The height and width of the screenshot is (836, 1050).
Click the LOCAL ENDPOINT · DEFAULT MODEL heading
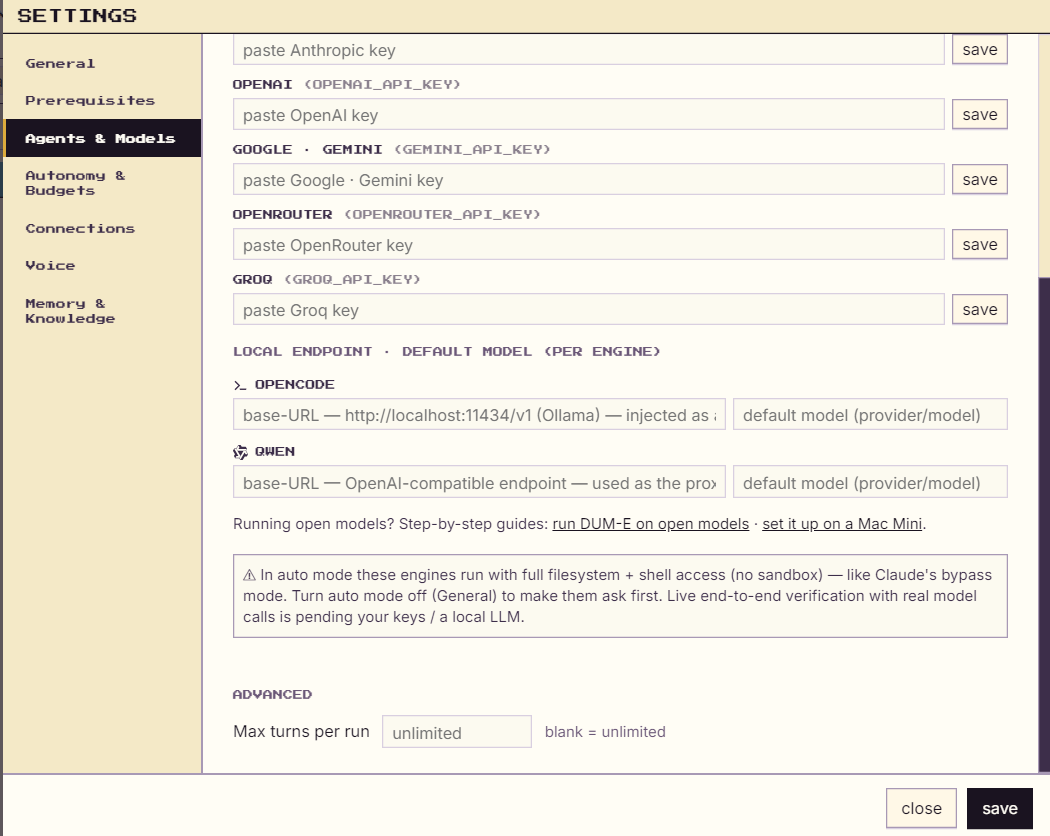coord(446,352)
